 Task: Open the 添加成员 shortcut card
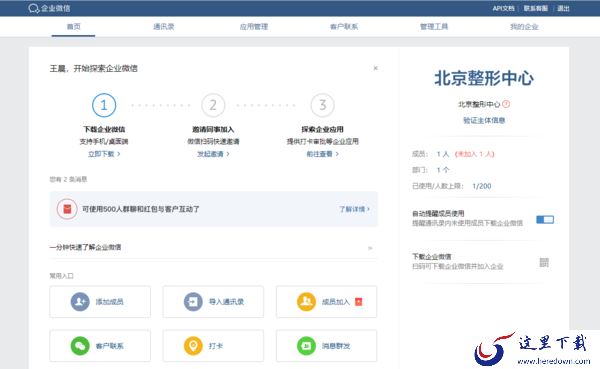100,302
